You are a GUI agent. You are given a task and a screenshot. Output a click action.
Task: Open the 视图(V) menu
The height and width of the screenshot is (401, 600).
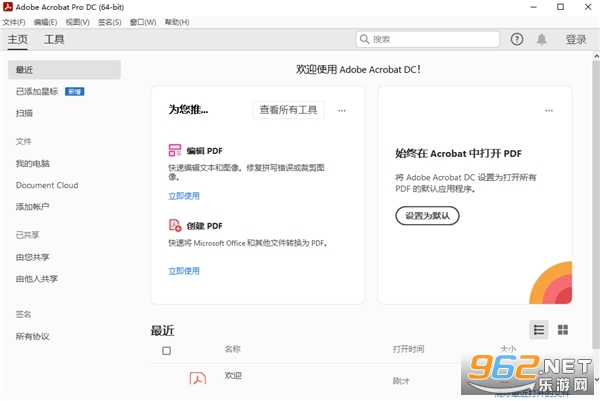click(77, 22)
